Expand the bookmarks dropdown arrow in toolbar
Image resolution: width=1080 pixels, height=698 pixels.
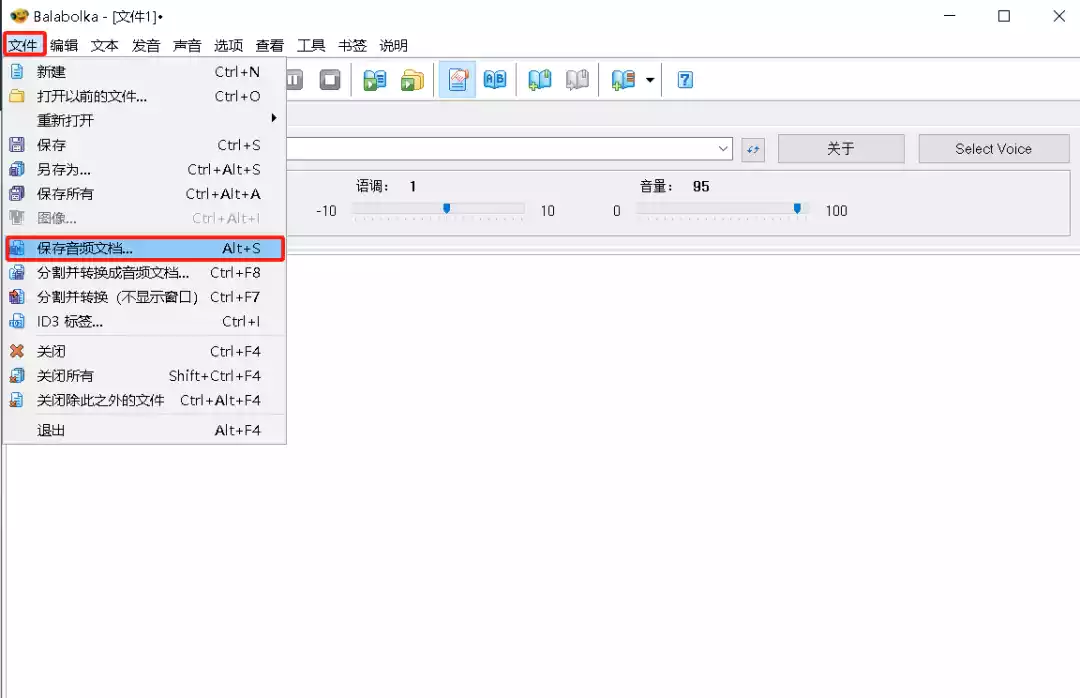[650, 80]
